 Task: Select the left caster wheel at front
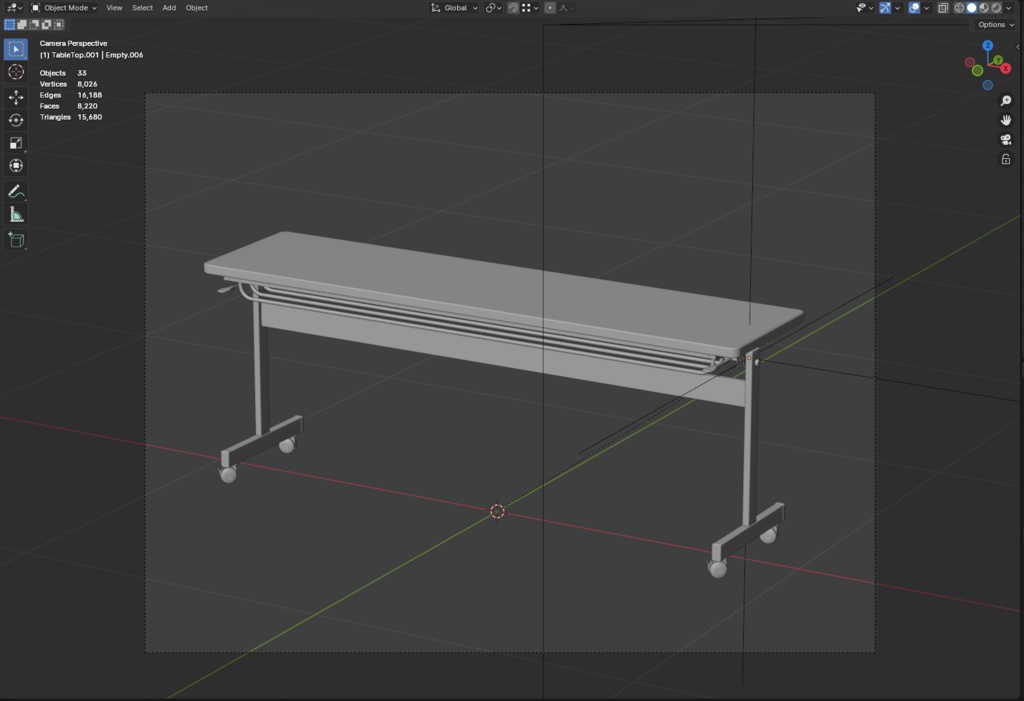point(228,474)
